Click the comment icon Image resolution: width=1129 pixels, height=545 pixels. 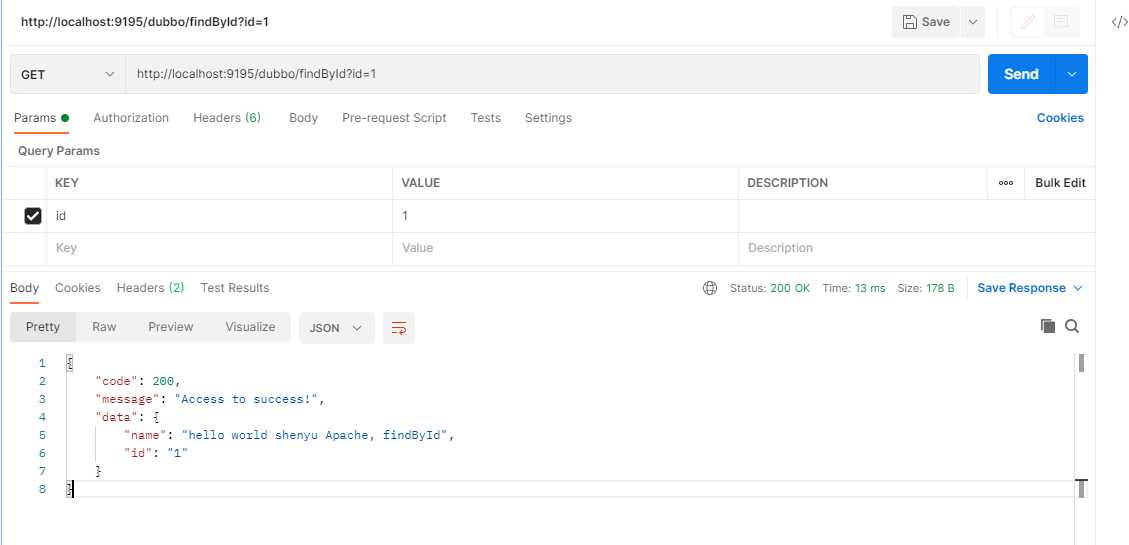coord(1061,22)
